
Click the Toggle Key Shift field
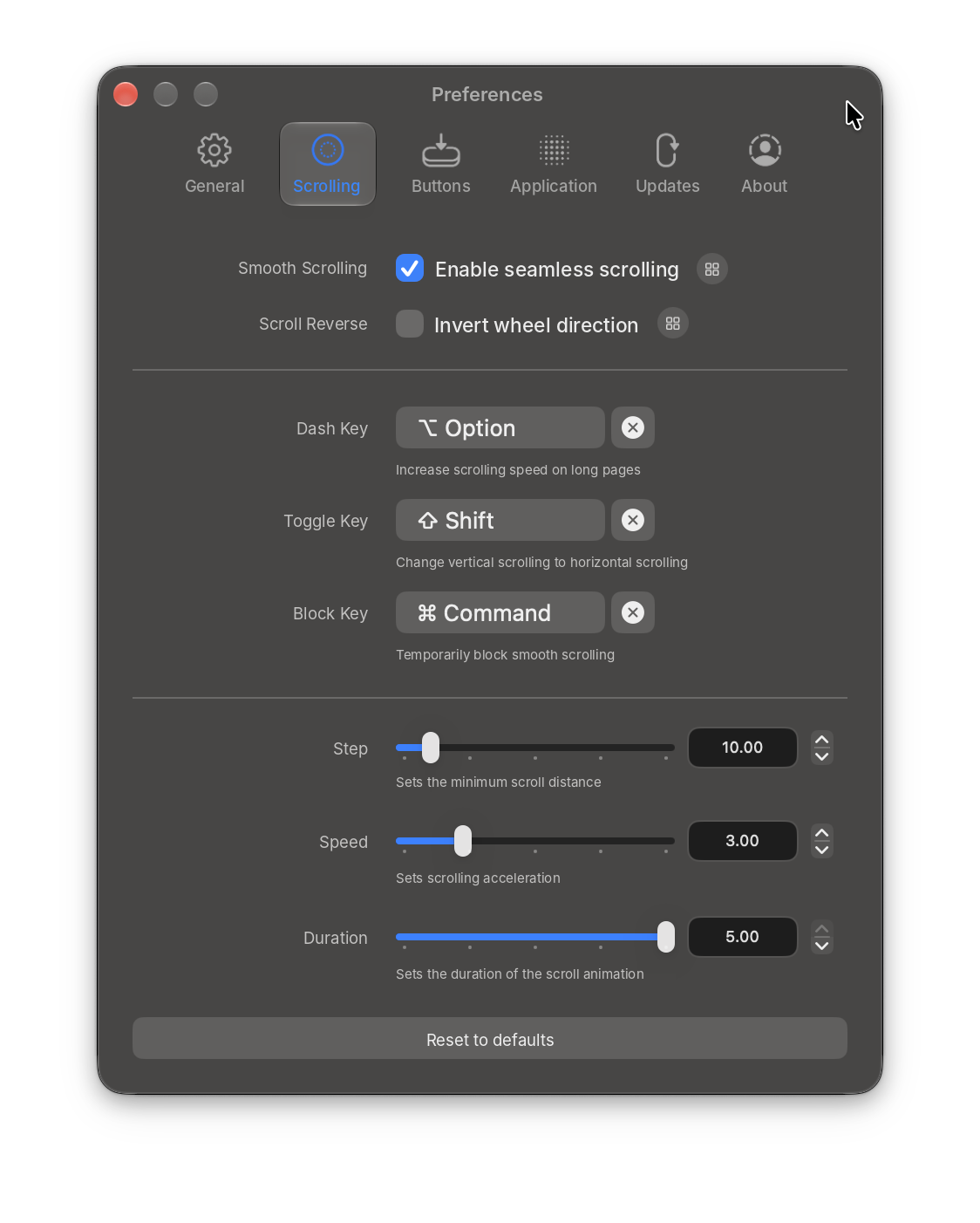tap(500, 520)
